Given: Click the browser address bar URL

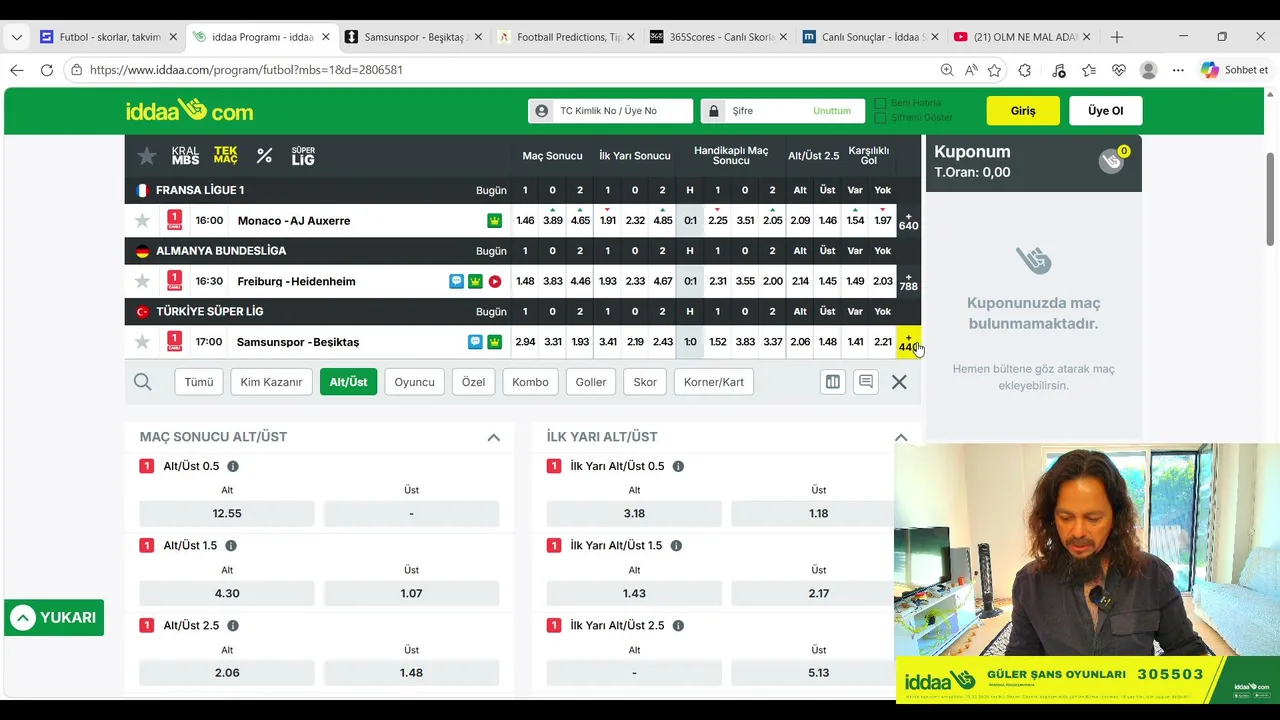Looking at the screenshot, I should coord(246,70).
